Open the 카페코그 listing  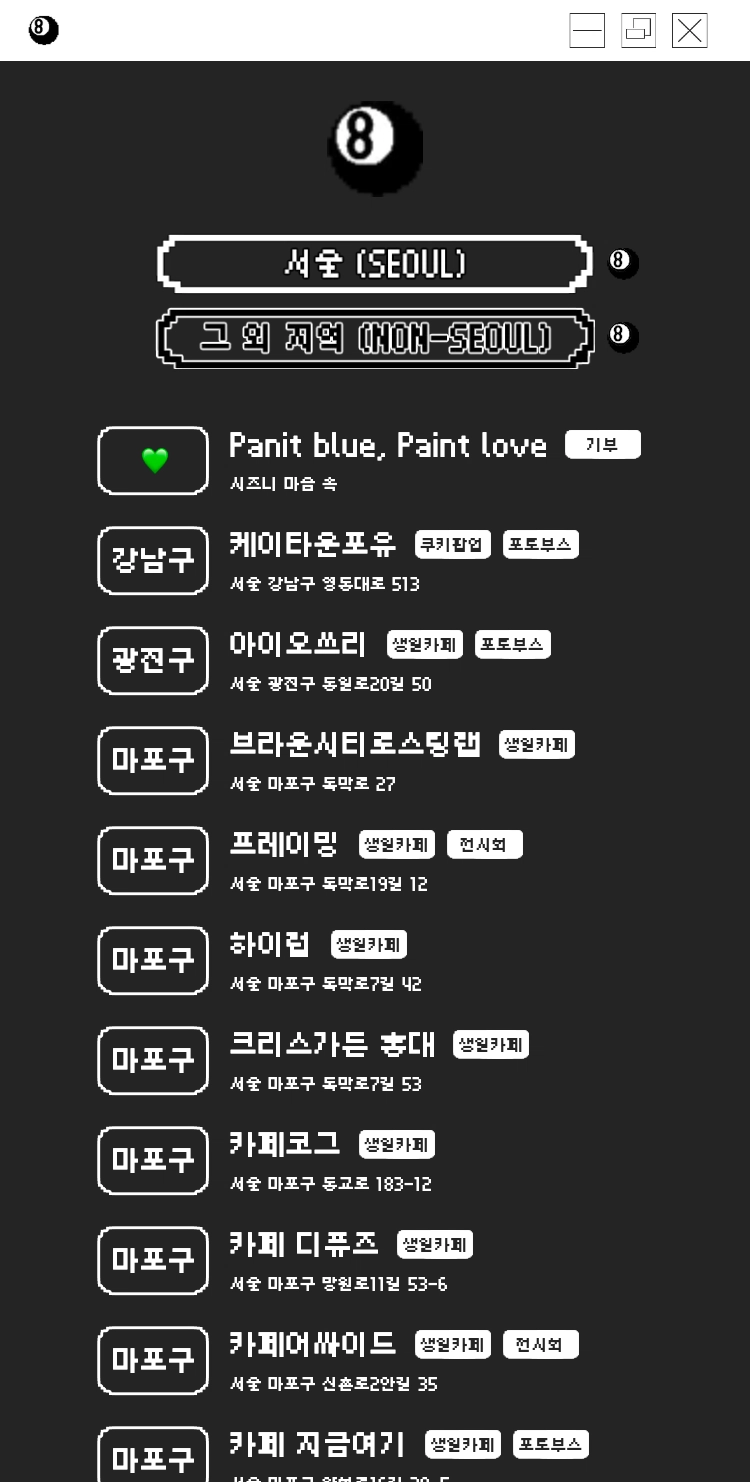284,1144
